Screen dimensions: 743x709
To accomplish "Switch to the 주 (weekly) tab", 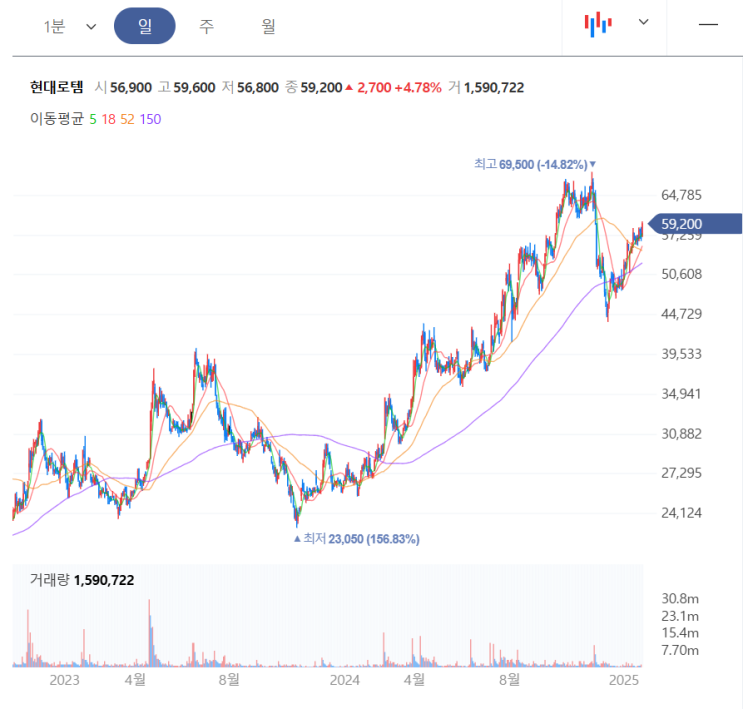I will [x=207, y=26].
